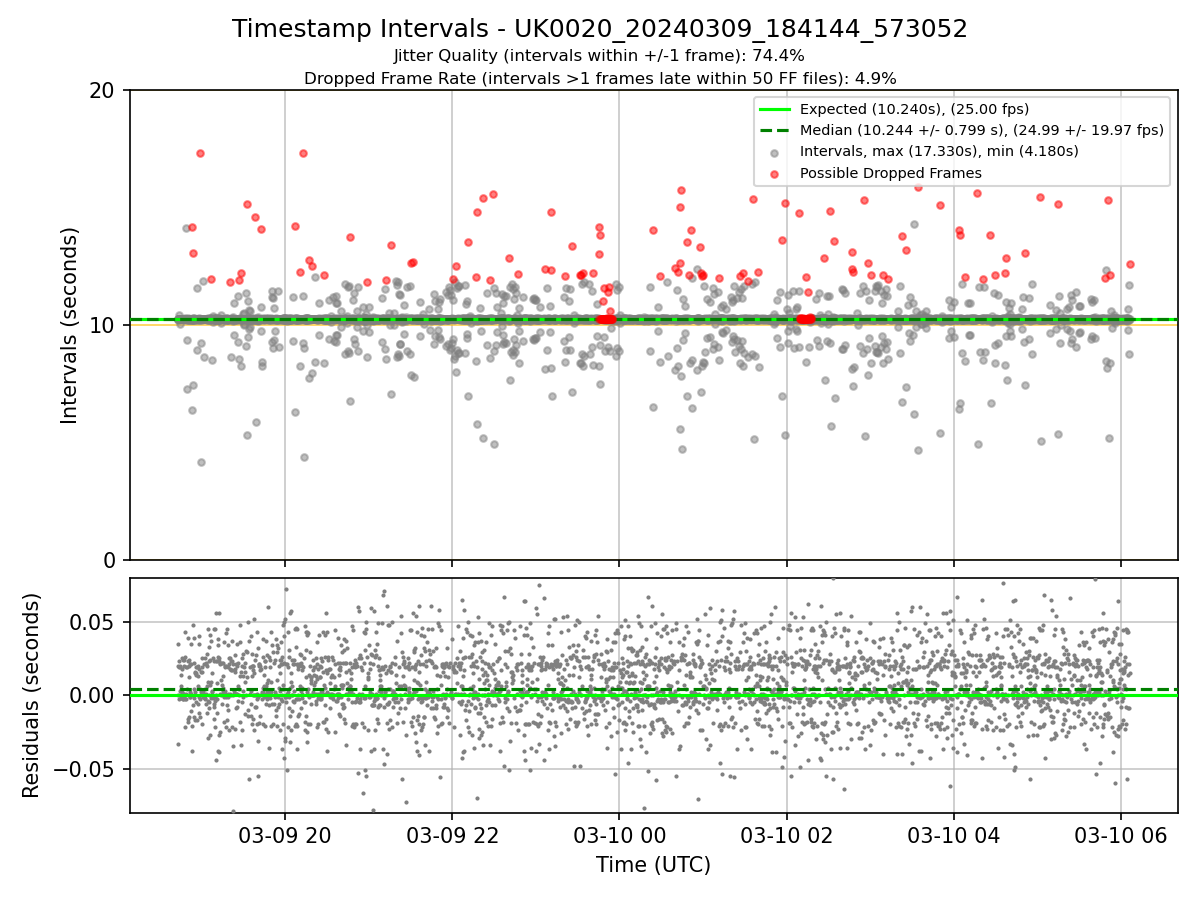Click x-axis tick label '03-10 02'
The height and width of the screenshot is (900, 1200).
coord(786,834)
